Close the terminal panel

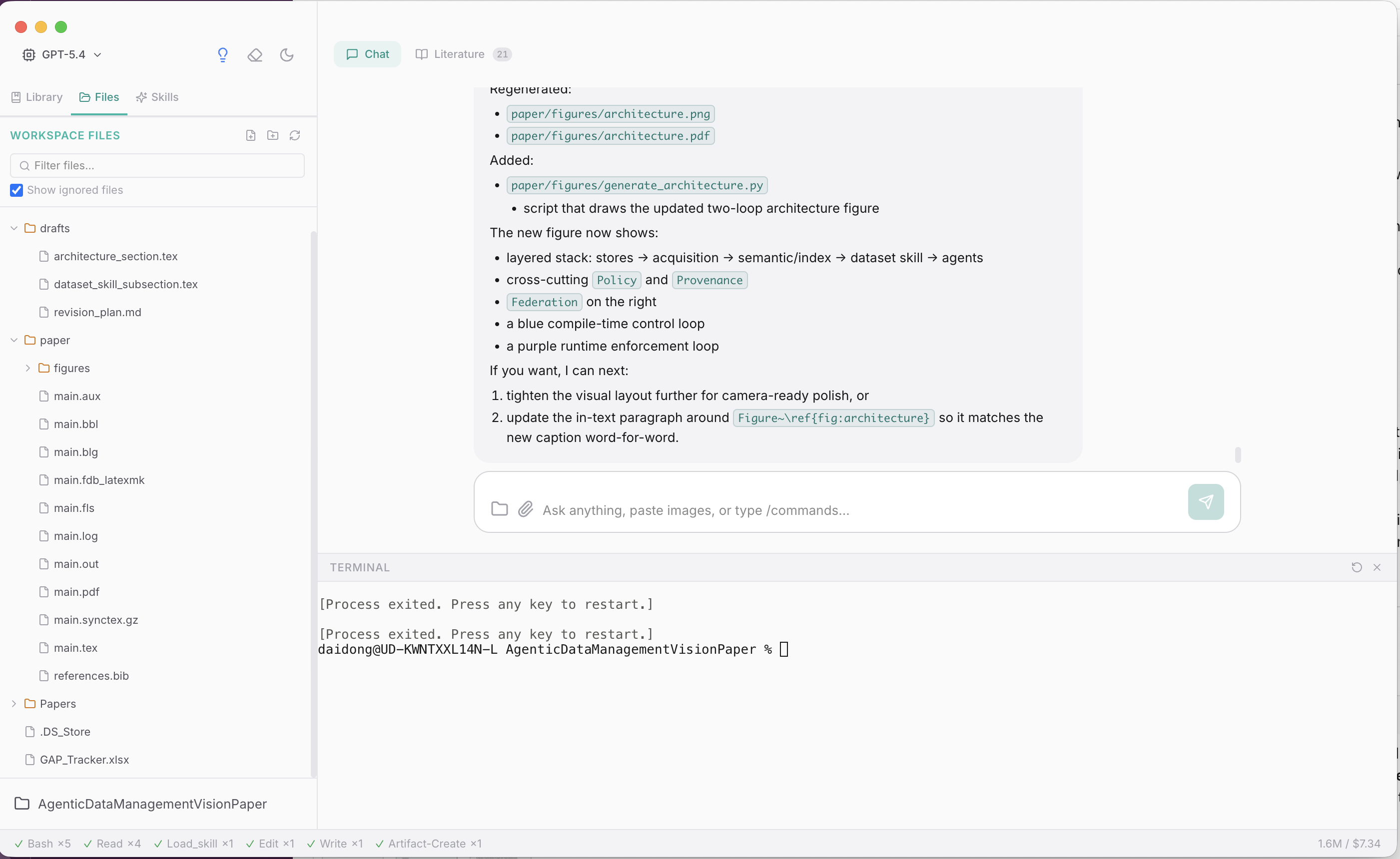click(x=1377, y=567)
